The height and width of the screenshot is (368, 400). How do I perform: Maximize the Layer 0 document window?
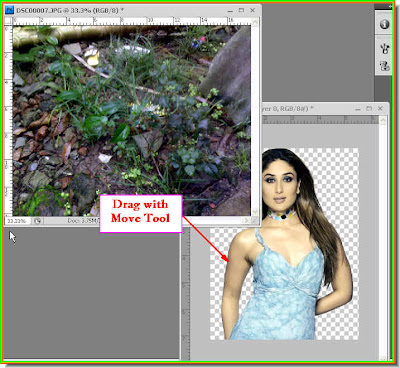point(369,109)
